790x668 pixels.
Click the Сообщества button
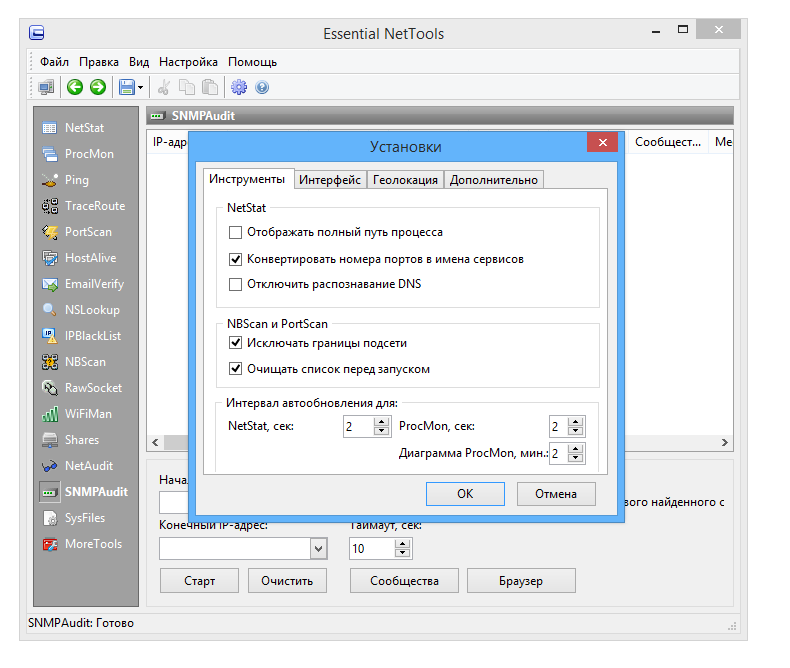point(404,581)
